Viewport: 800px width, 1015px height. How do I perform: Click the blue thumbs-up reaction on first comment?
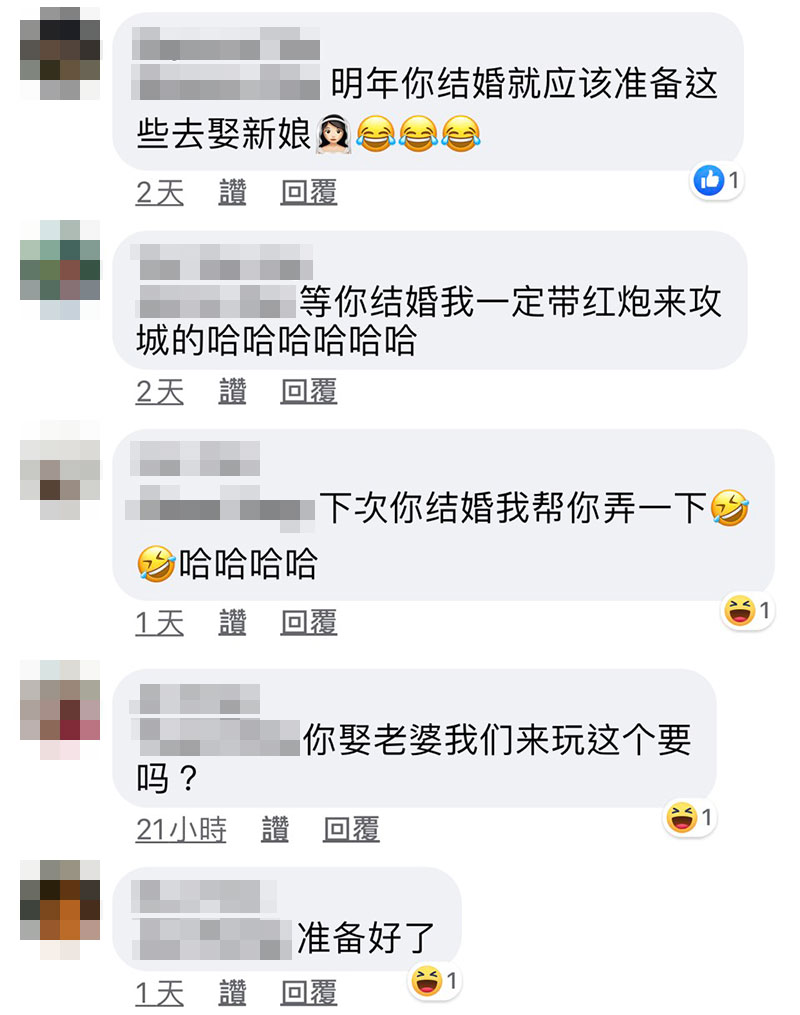coord(716,180)
